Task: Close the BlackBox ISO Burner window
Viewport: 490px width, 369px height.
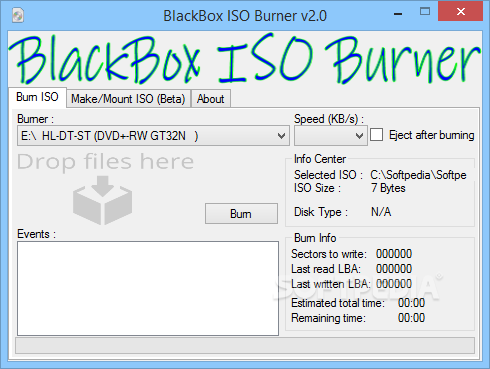Action: pos(461,12)
